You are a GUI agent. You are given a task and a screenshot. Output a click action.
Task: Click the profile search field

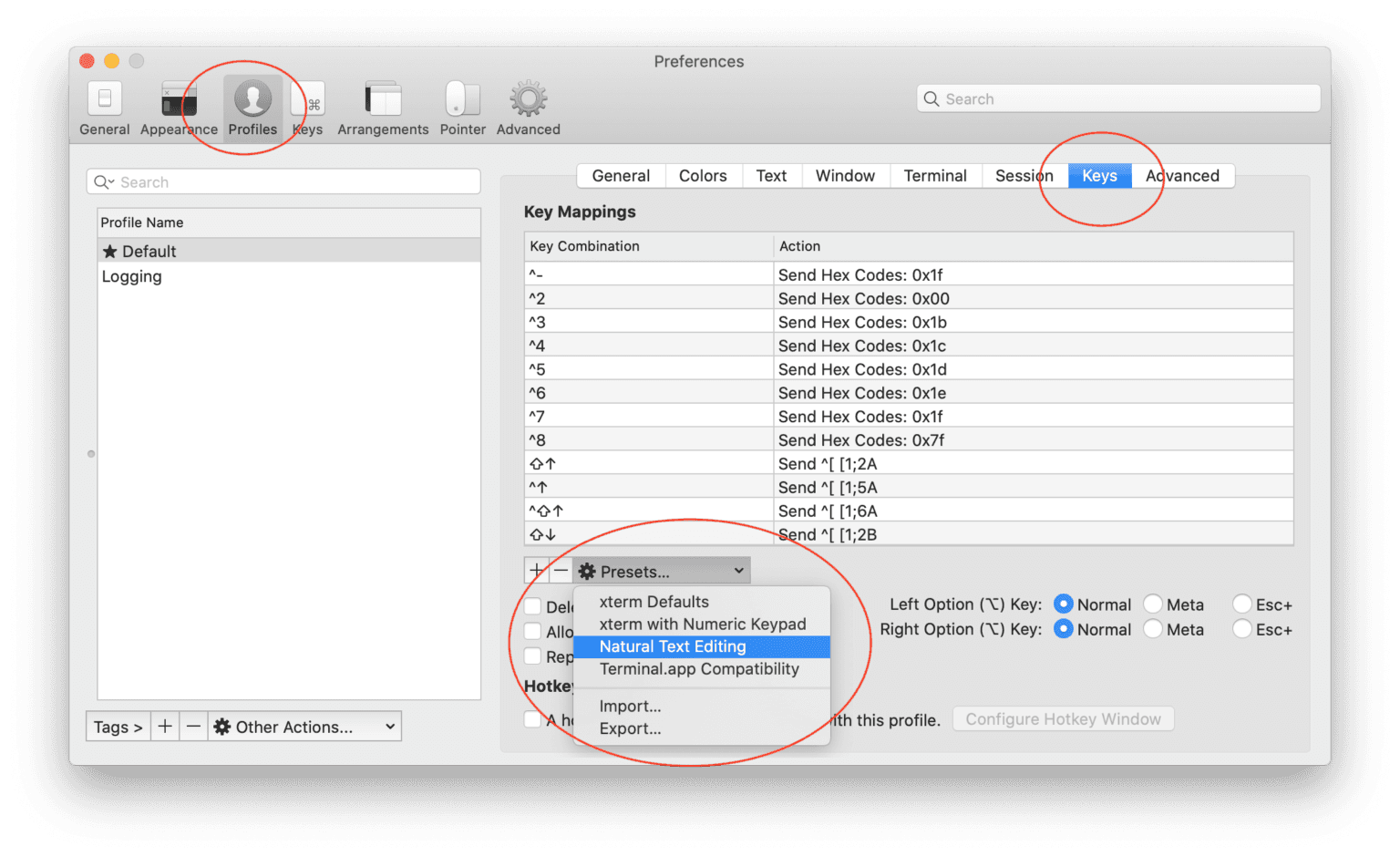(x=283, y=181)
